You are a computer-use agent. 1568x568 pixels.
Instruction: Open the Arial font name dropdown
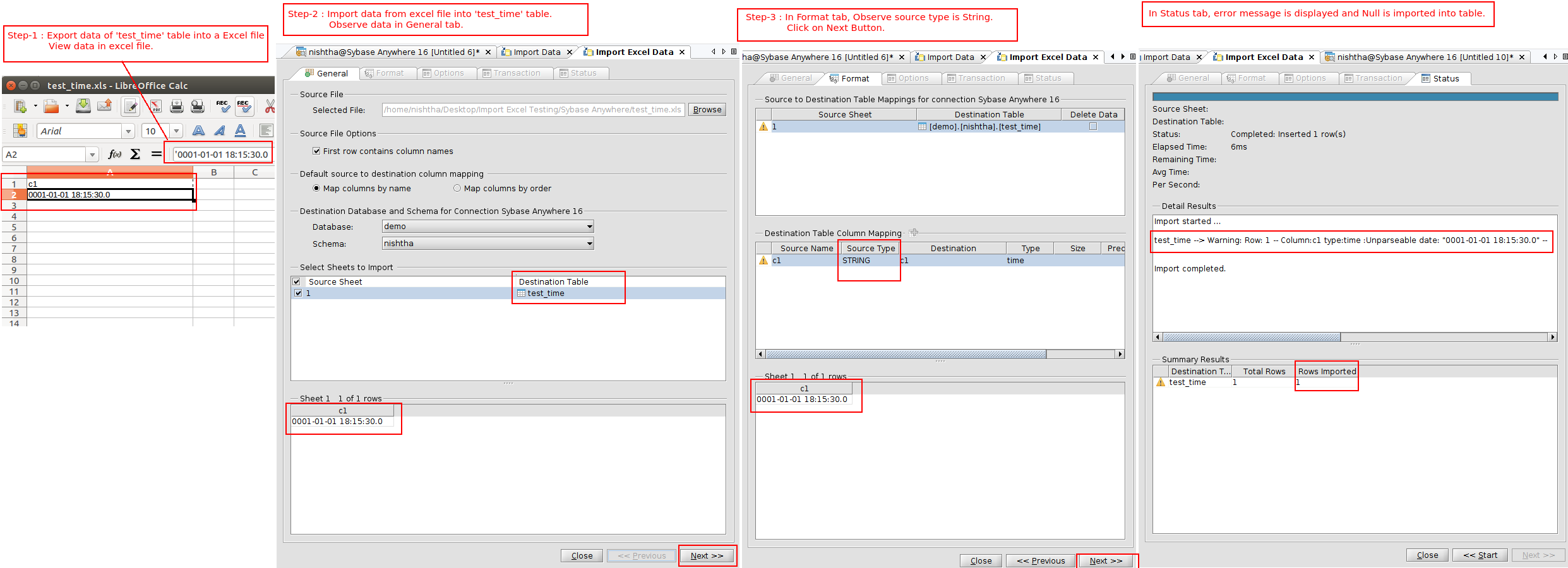pos(128,131)
